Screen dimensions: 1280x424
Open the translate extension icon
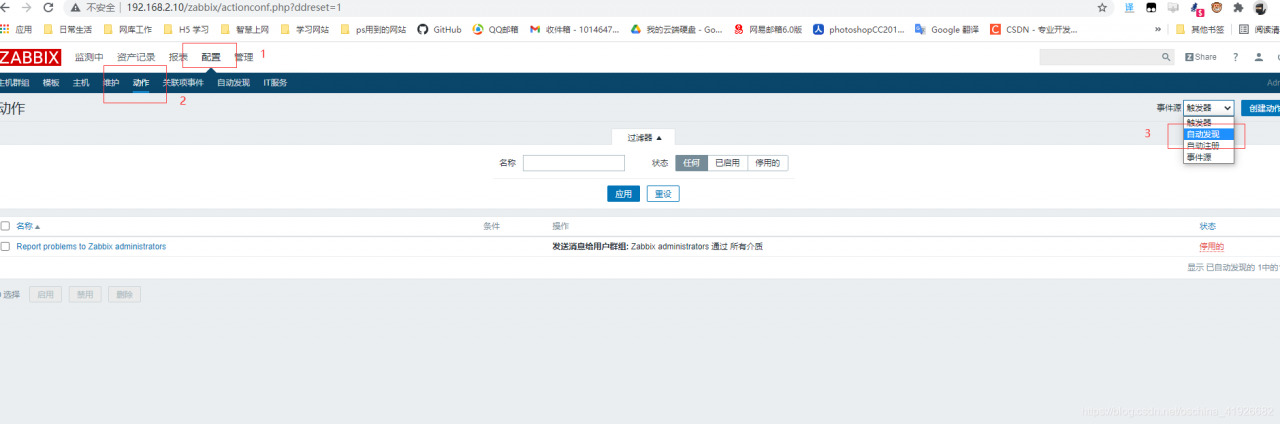(x=1129, y=7)
